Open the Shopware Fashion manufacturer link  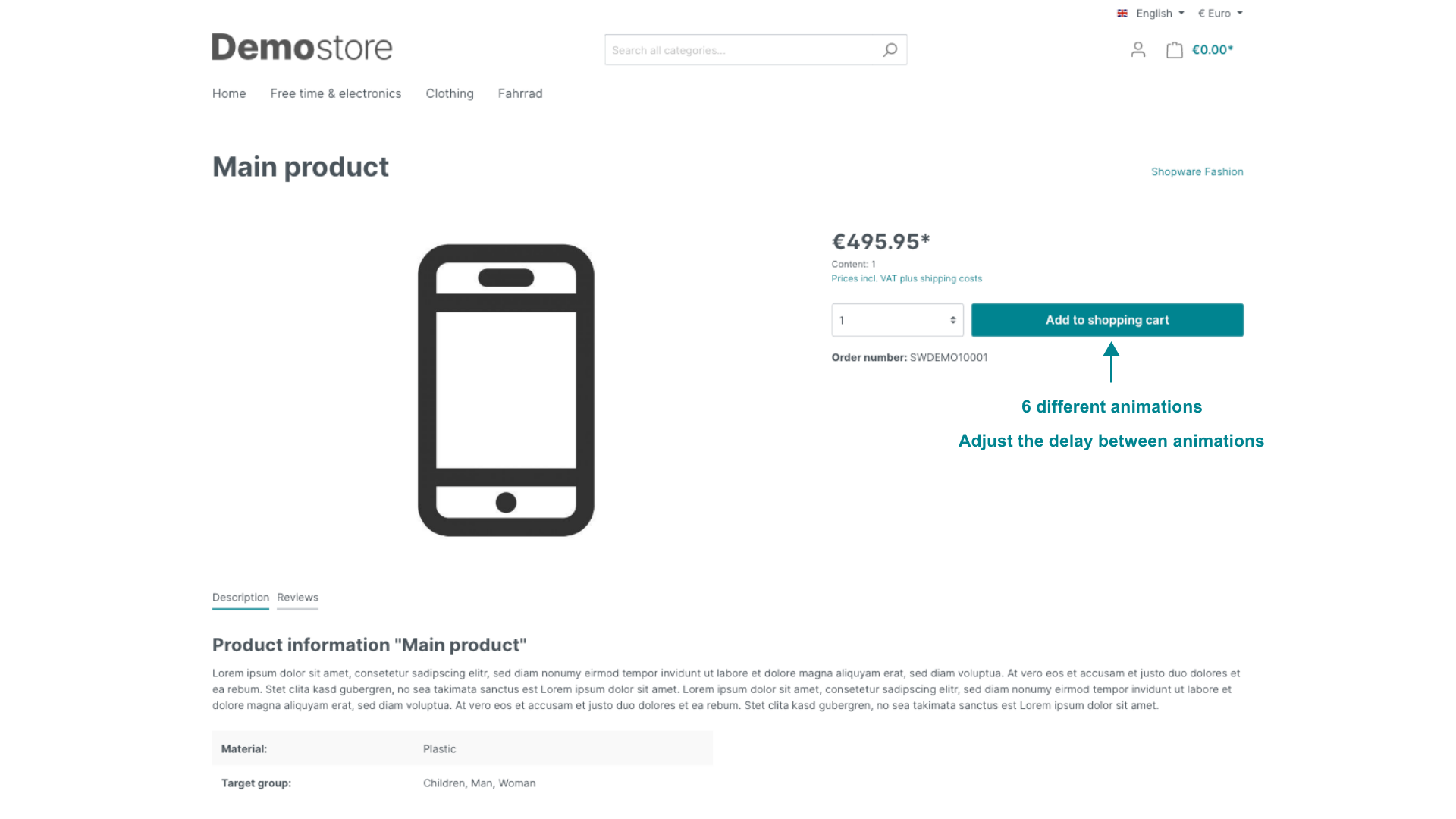point(1197,172)
